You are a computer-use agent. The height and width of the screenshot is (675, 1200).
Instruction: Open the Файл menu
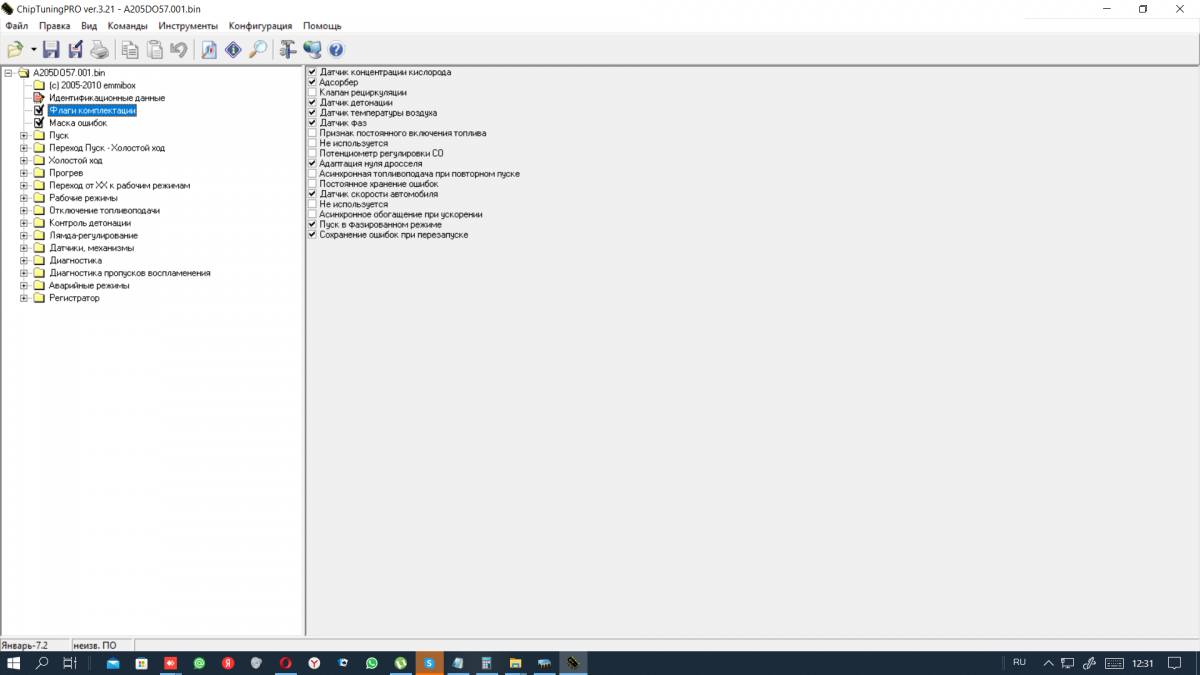(16, 25)
